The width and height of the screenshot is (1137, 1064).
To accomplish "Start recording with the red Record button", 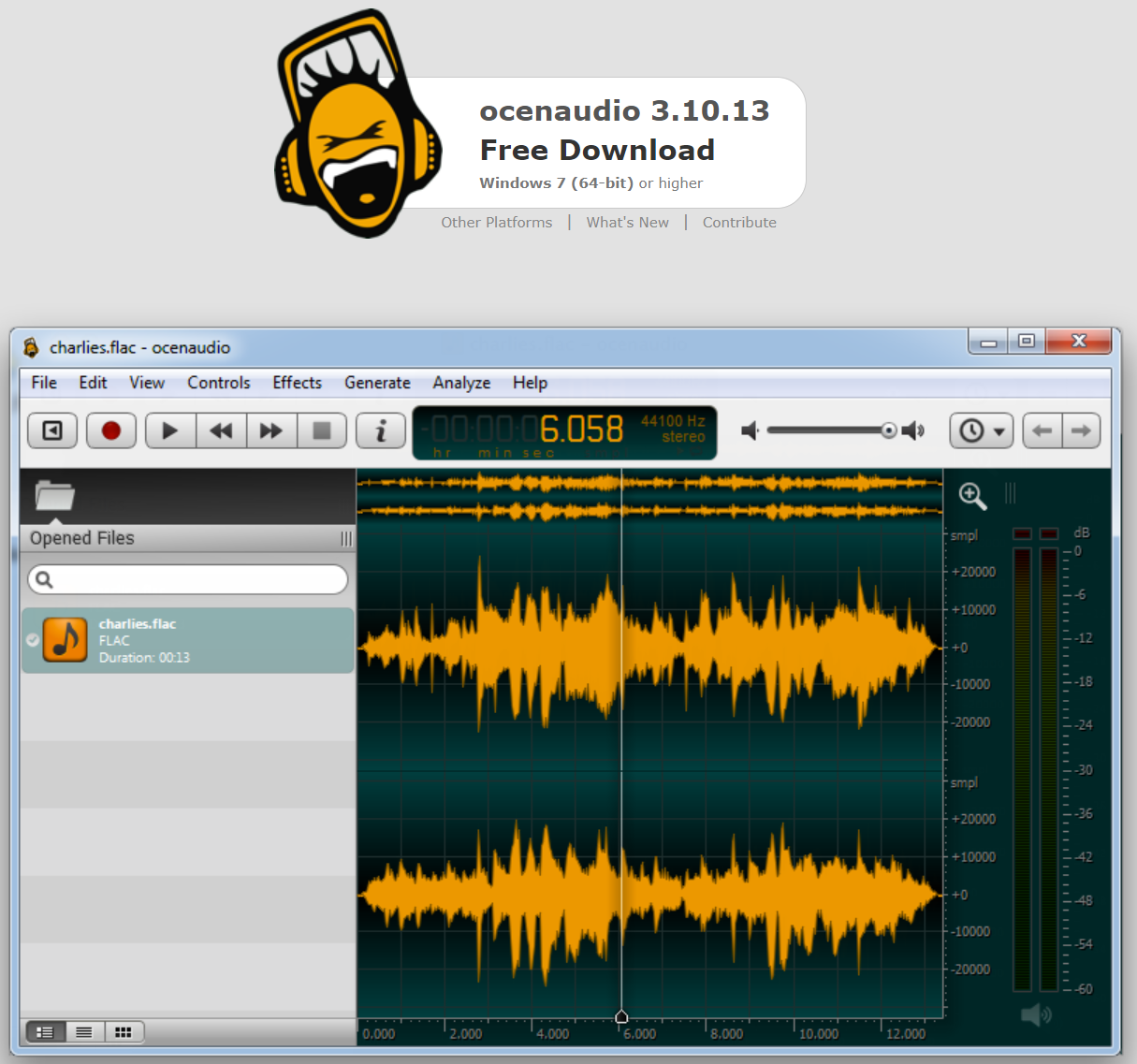I will pos(111,430).
